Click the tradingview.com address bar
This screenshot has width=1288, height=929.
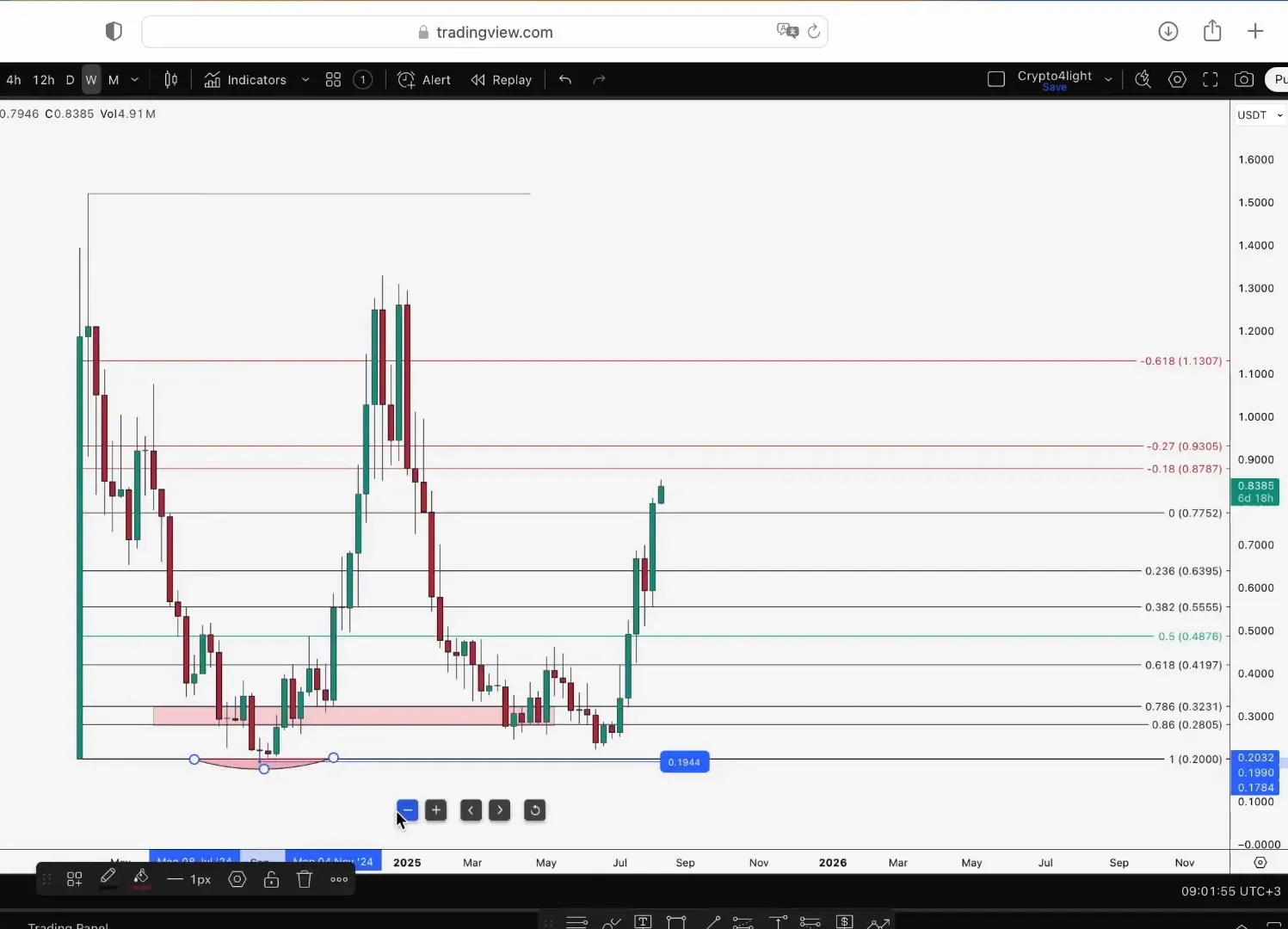484,32
